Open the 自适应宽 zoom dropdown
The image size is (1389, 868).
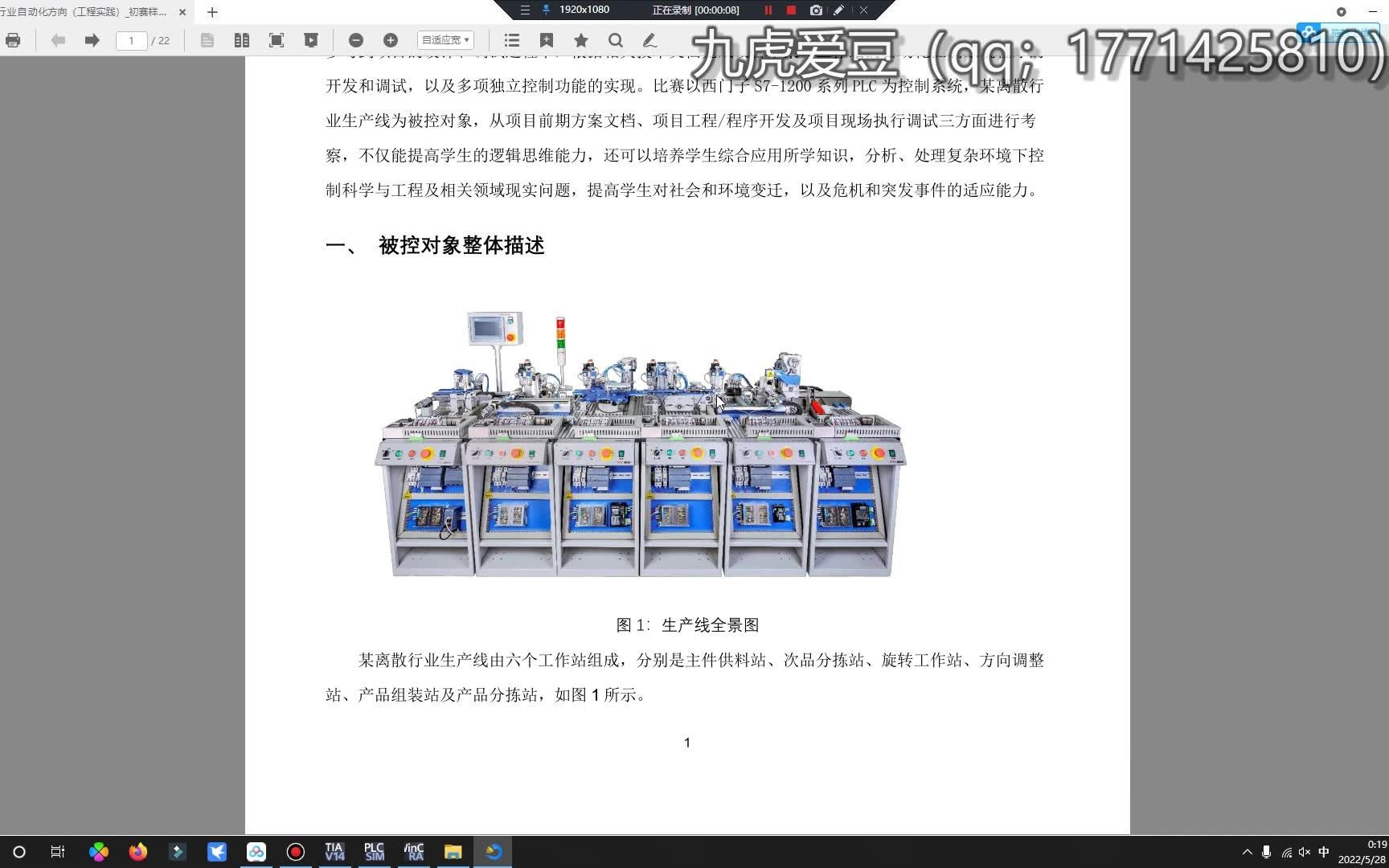(445, 40)
